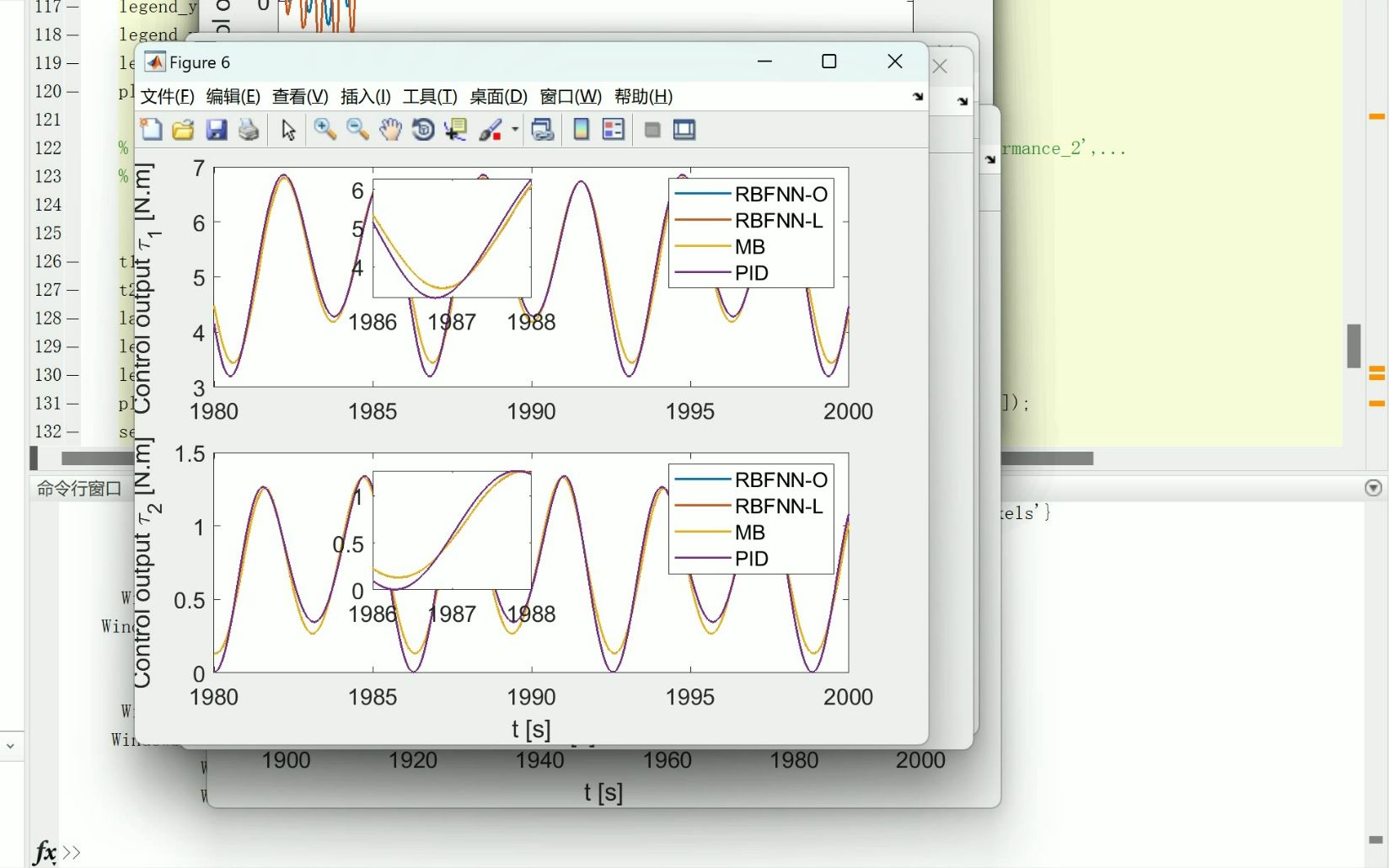The image size is (1389, 868).
Task: Click the RBFNN-L legend entry in top plot
Action: (x=749, y=221)
